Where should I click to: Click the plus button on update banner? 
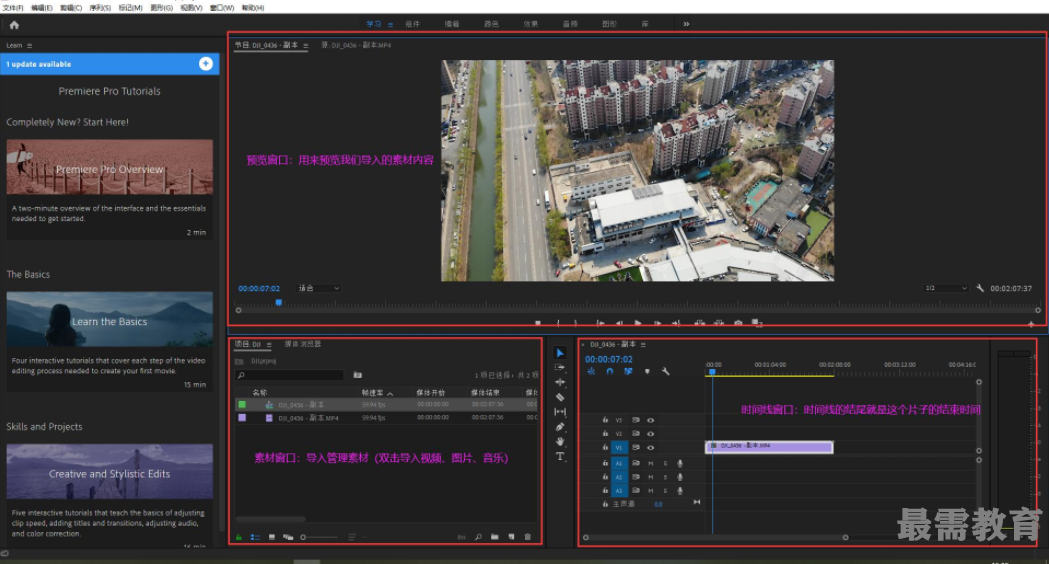click(x=206, y=64)
